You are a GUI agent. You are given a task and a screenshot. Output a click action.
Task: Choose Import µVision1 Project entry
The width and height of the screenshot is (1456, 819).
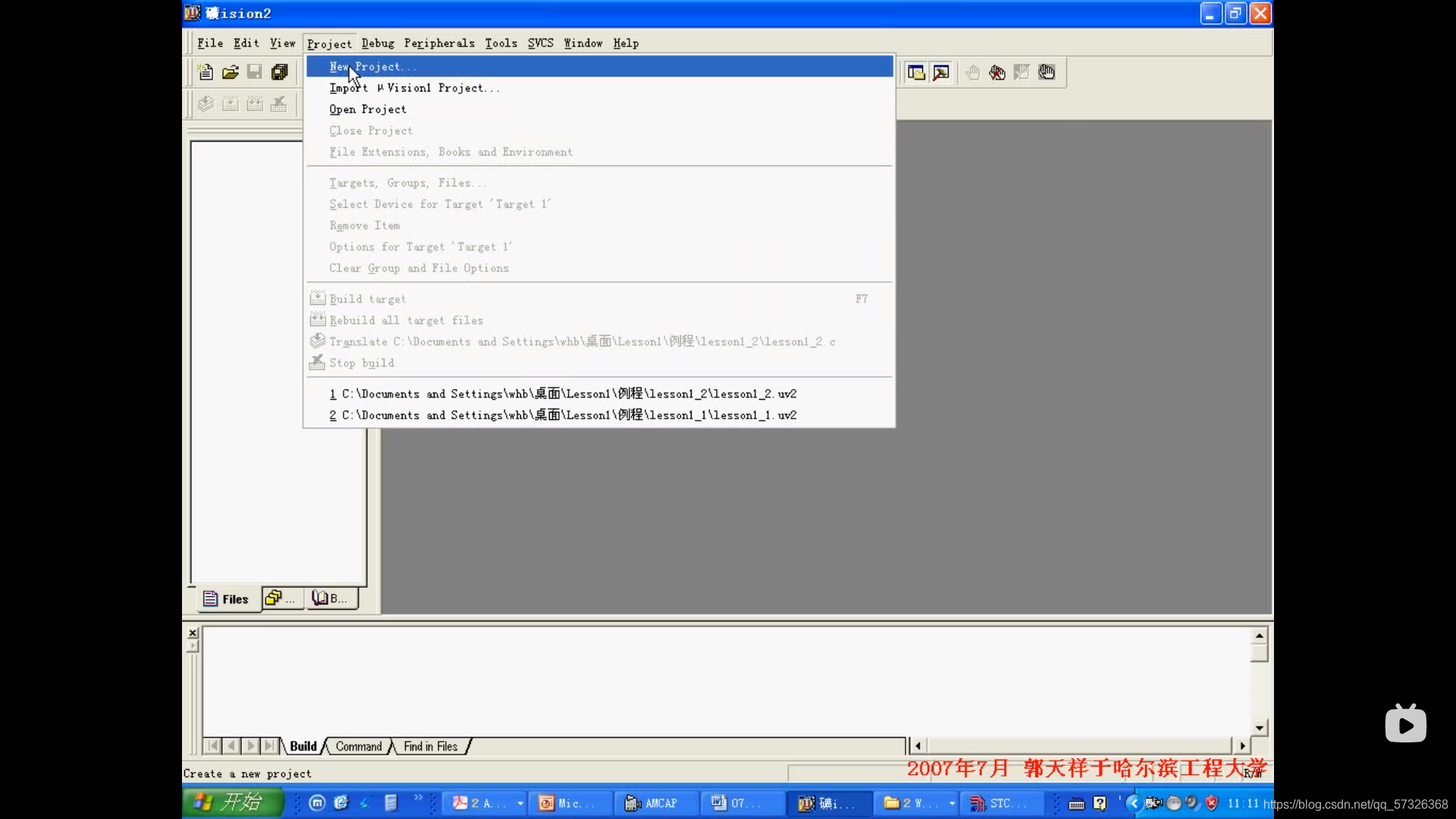click(414, 88)
